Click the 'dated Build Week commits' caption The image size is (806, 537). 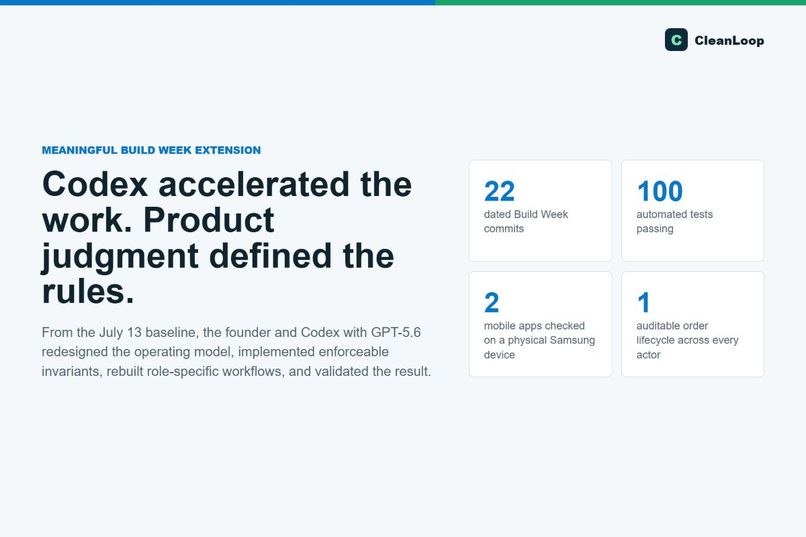coord(526,221)
